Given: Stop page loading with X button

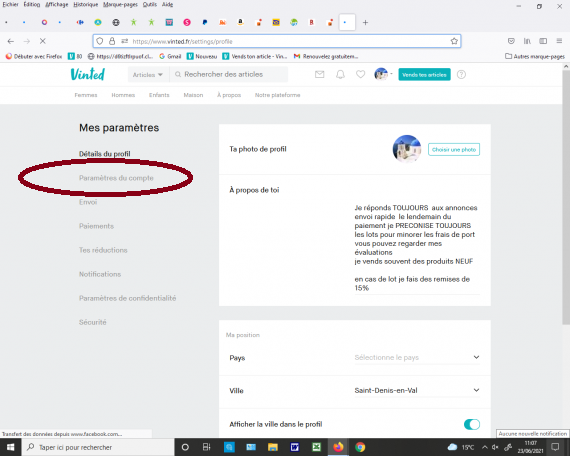Looking at the screenshot, I should [x=43, y=41].
